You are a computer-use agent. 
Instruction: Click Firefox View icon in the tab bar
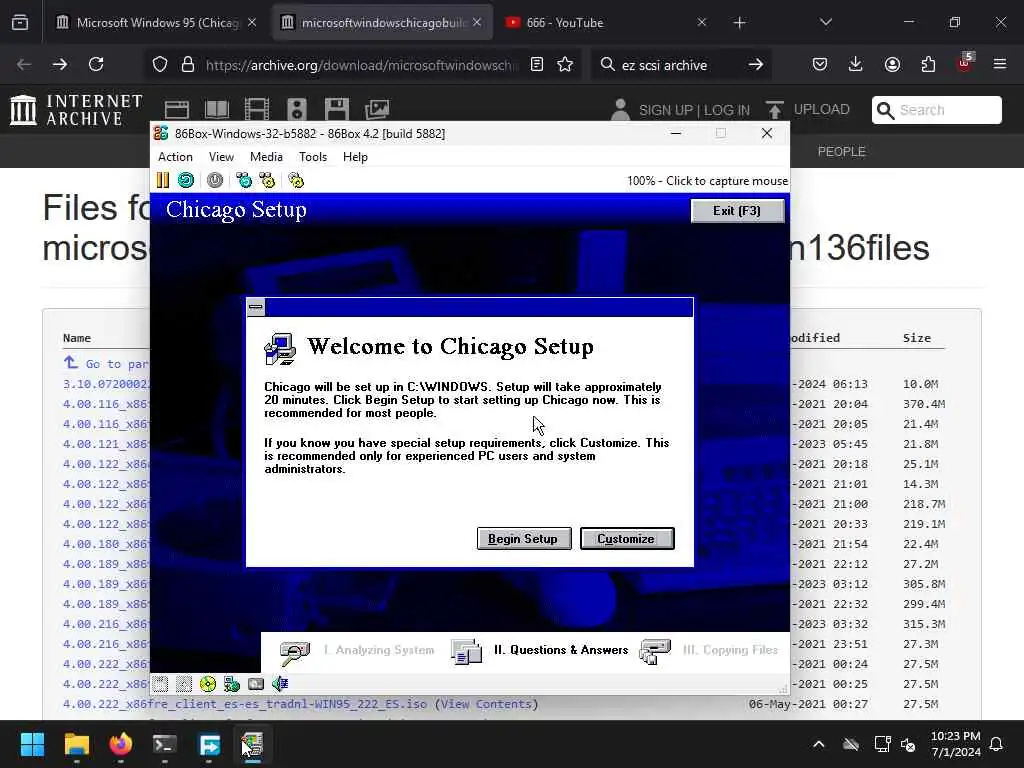point(20,22)
